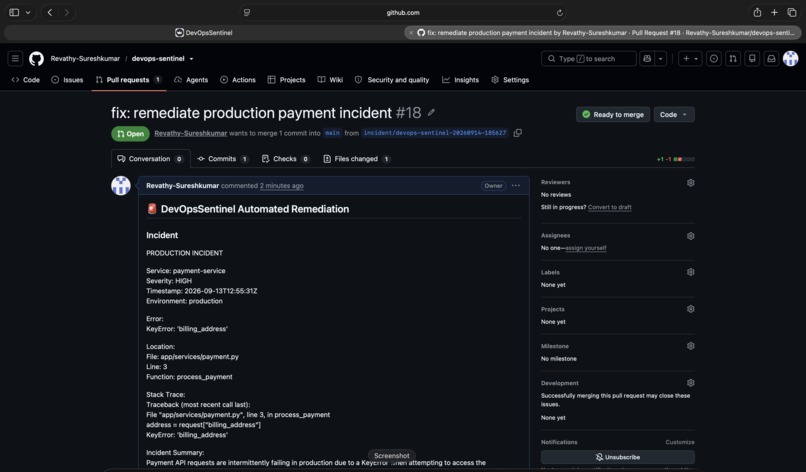Click the +1 -1 diffstat indicator
Viewport: 806px width, 472px height.
point(675,159)
